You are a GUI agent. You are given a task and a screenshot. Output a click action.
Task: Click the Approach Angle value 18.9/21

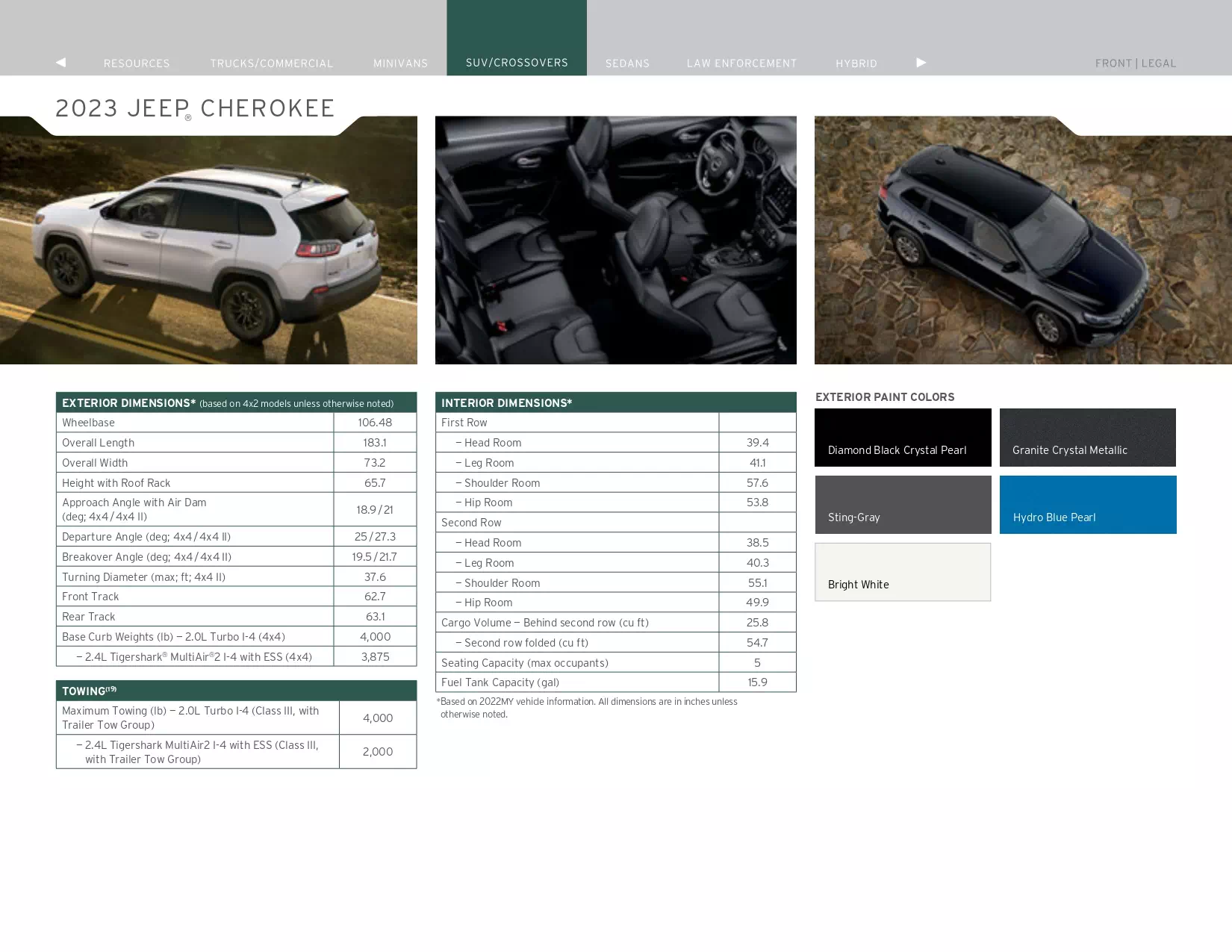point(375,510)
